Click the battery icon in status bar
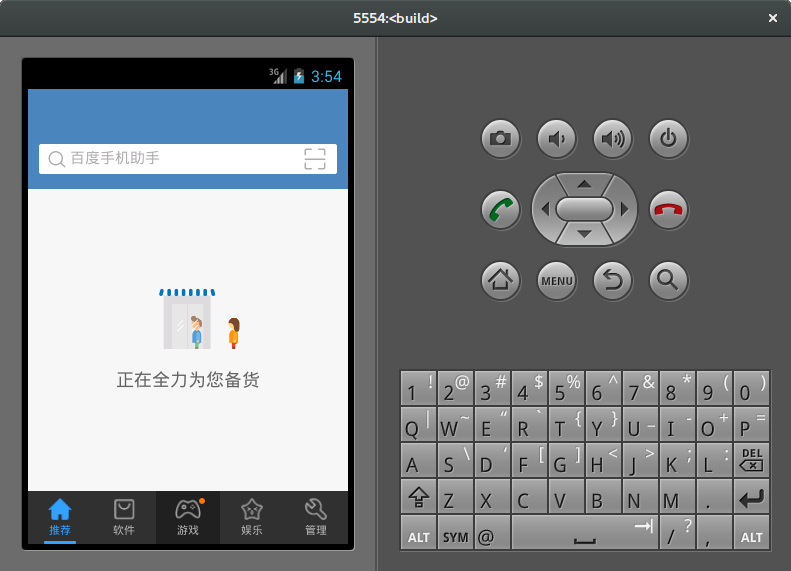This screenshot has height=571, width=791. pyautogui.click(x=299, y=76)
